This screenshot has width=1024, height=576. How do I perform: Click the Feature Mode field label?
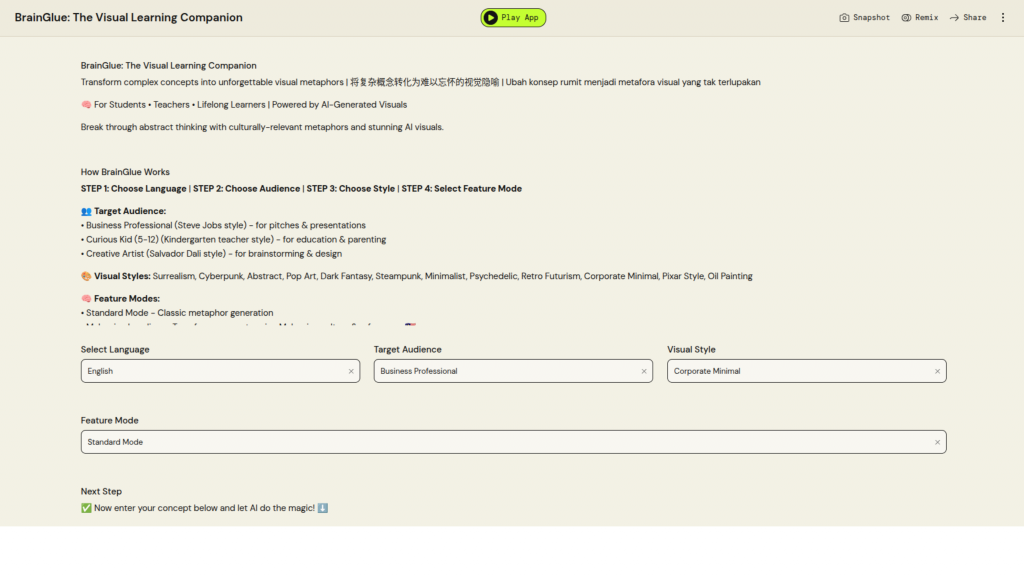(x=110, y=421)
